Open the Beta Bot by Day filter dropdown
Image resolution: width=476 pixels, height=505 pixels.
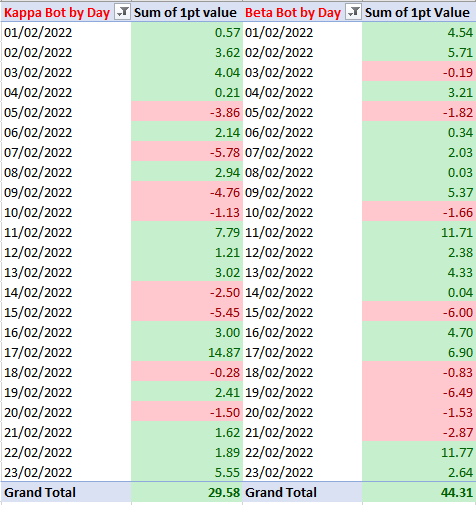tap(353, 12)
